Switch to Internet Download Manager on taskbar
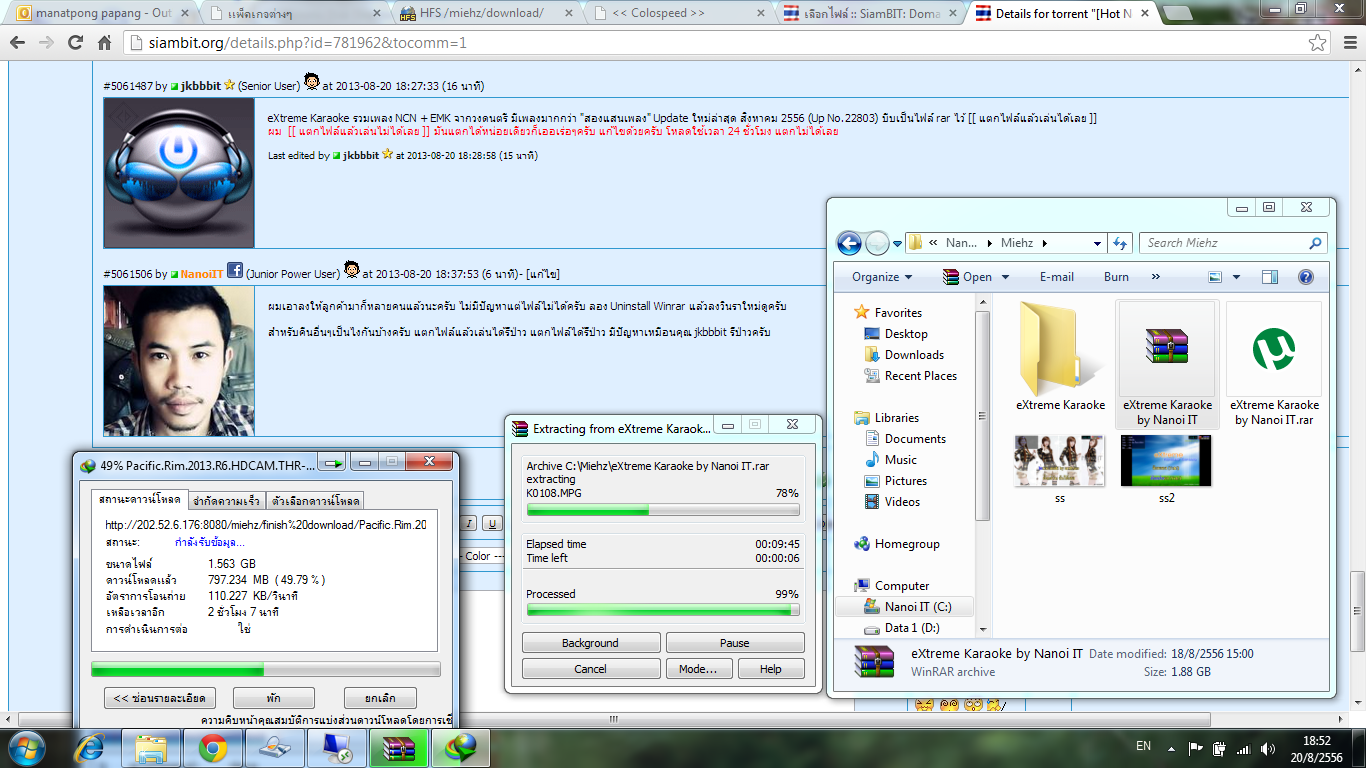The width and height of the screenshot is (1366, 768). [x=460, y=747]
